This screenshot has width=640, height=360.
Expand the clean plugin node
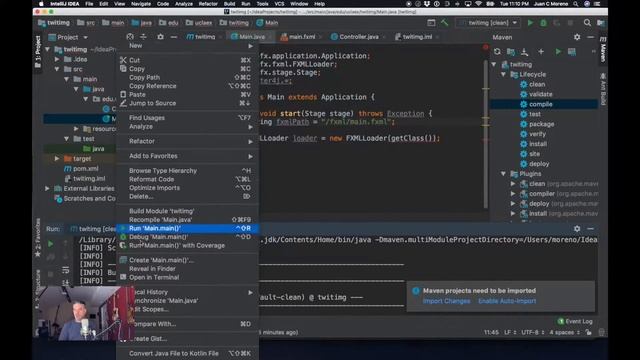click(513, 184)
